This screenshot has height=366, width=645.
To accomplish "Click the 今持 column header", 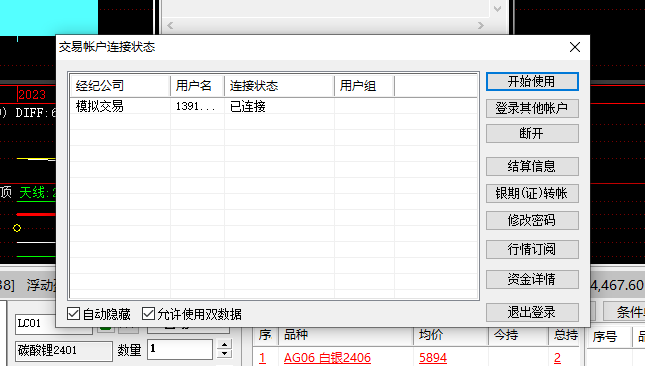I will coord(518,335).
